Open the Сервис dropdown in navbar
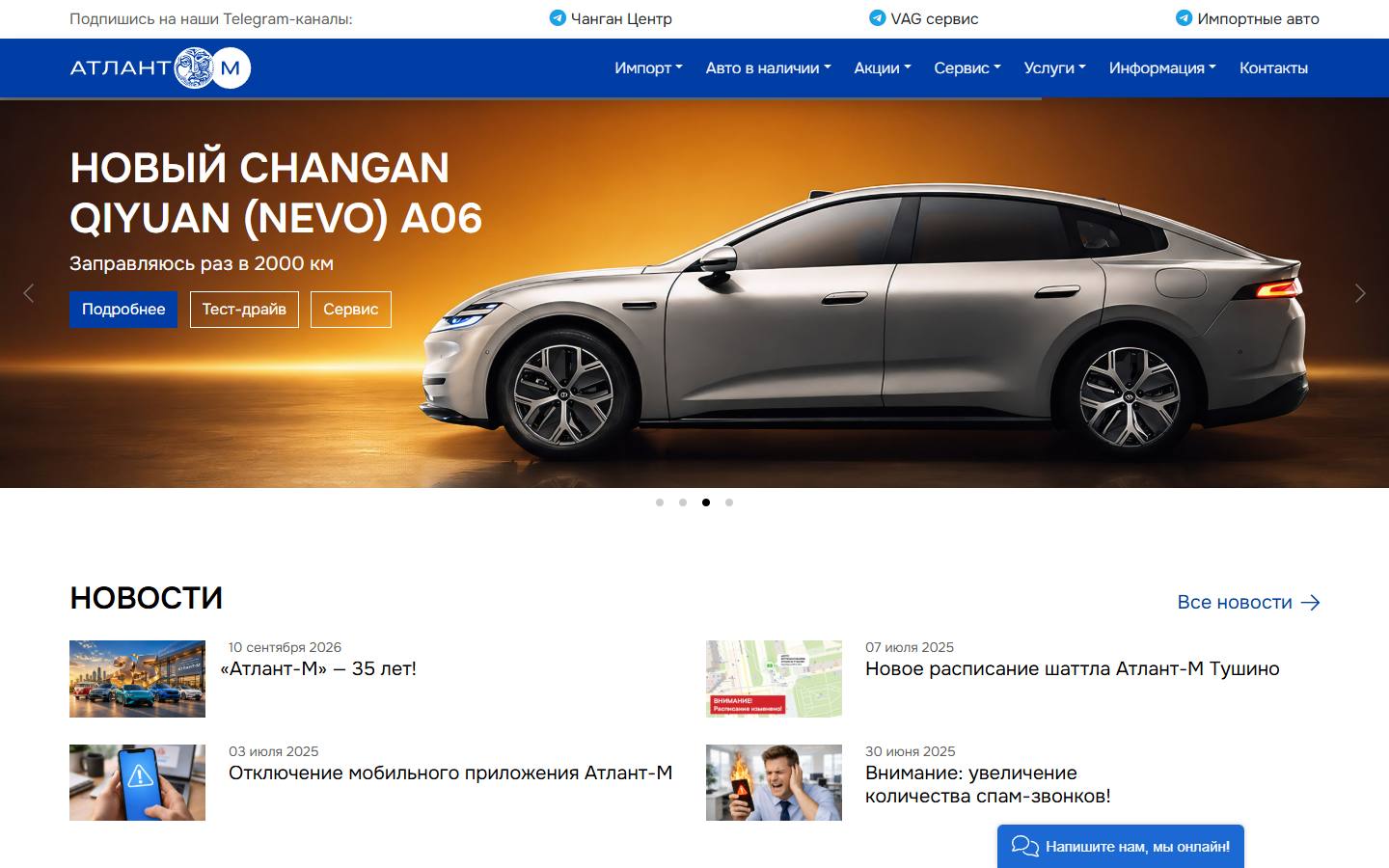 click(x=967, y=68)
